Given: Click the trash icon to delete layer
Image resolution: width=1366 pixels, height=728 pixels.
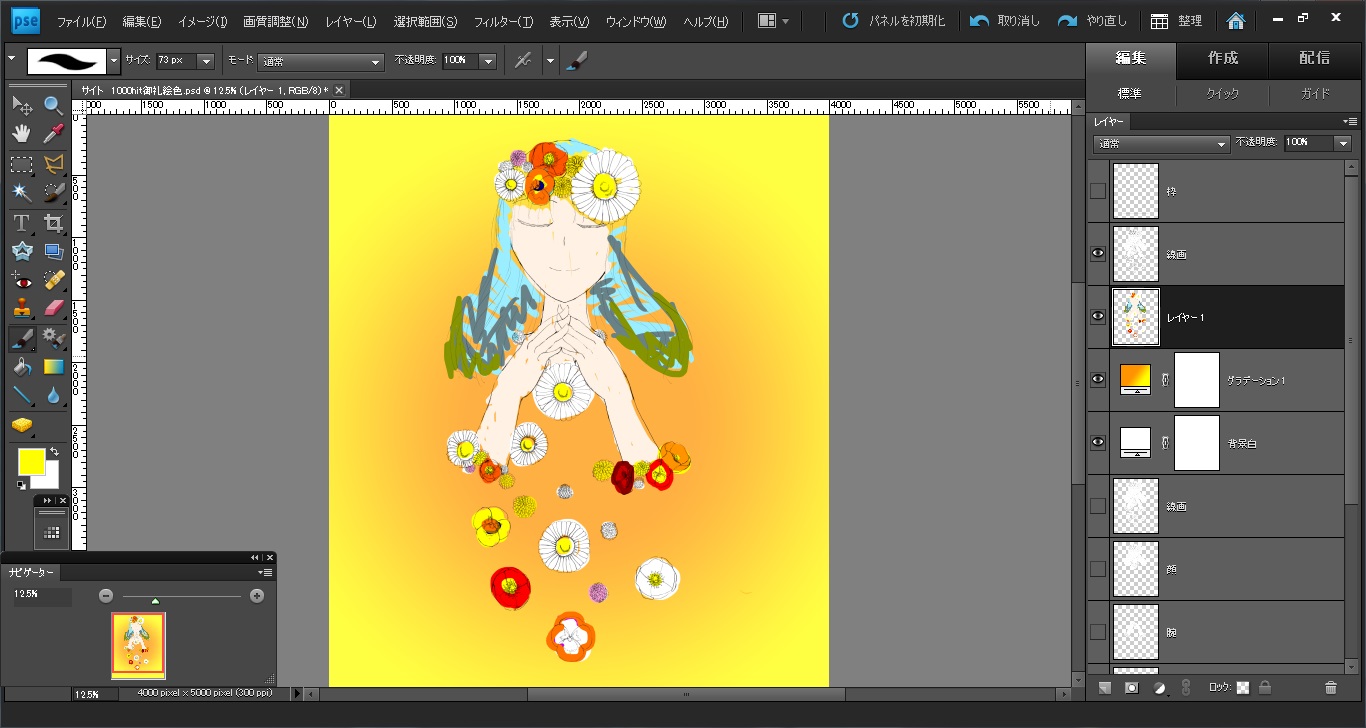Looking at the screenshot, I should 1330,688.
